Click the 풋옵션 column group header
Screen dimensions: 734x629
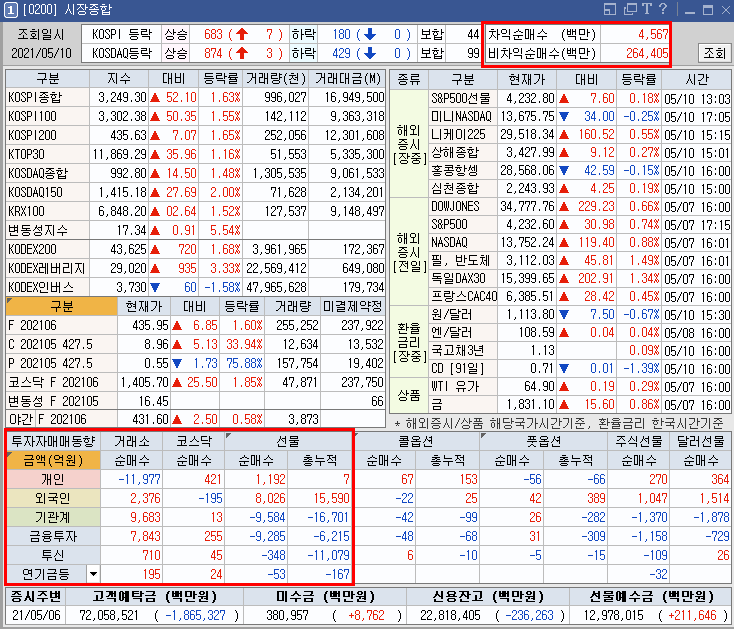point(543,441)
